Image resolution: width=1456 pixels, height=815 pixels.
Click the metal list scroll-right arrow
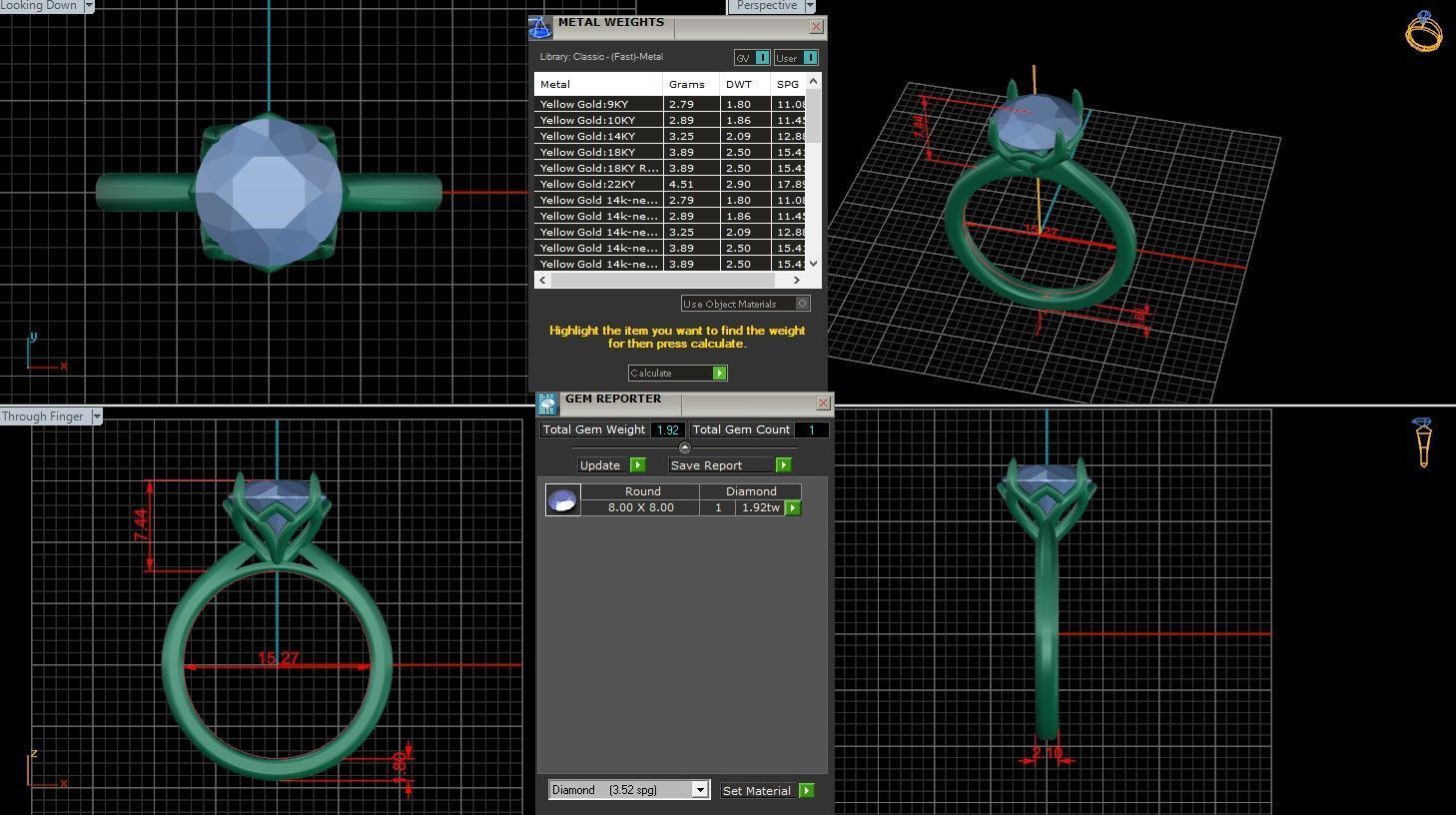tap(797, 281)
